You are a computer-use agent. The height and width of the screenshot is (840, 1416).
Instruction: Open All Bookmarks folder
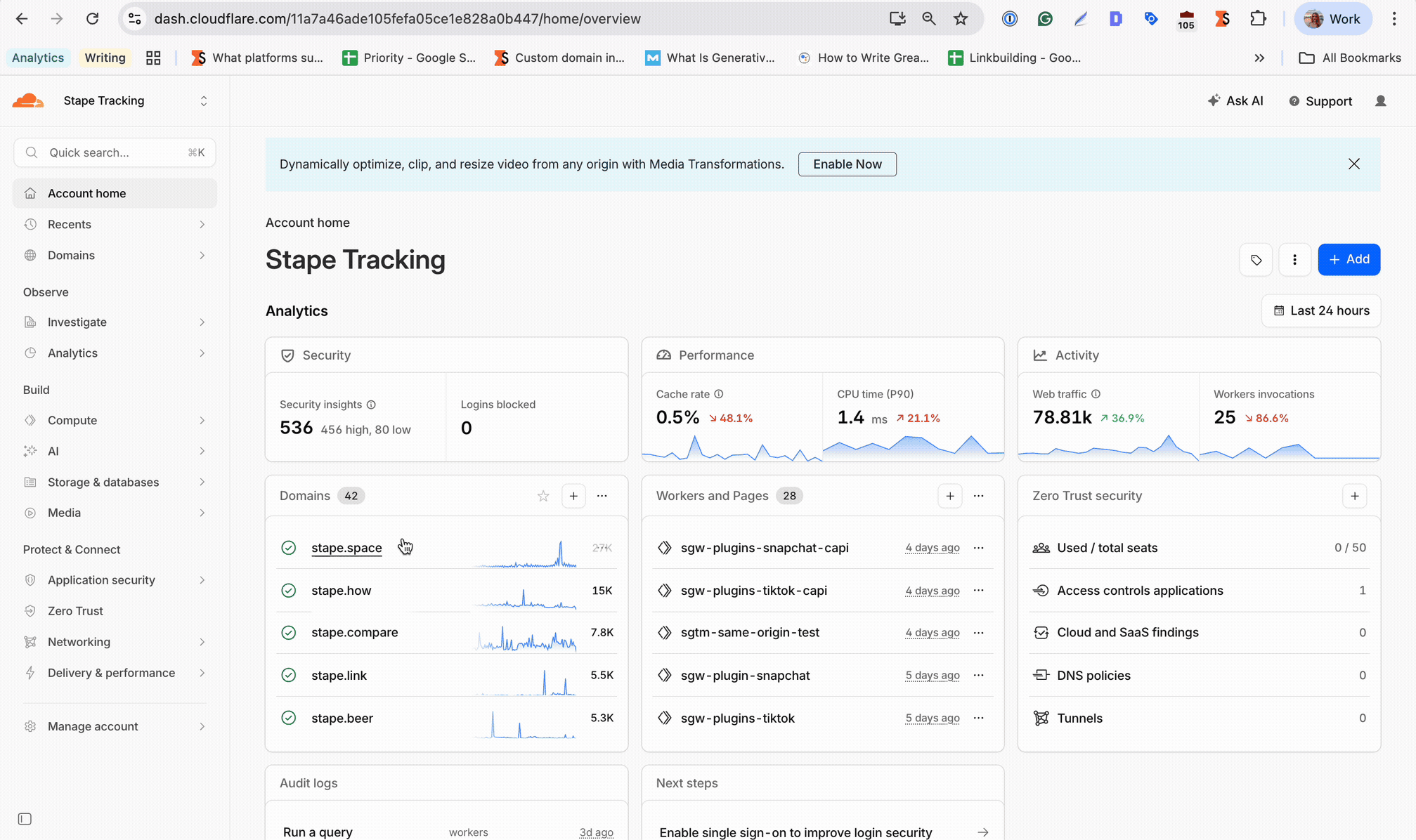coord(1350,58)
